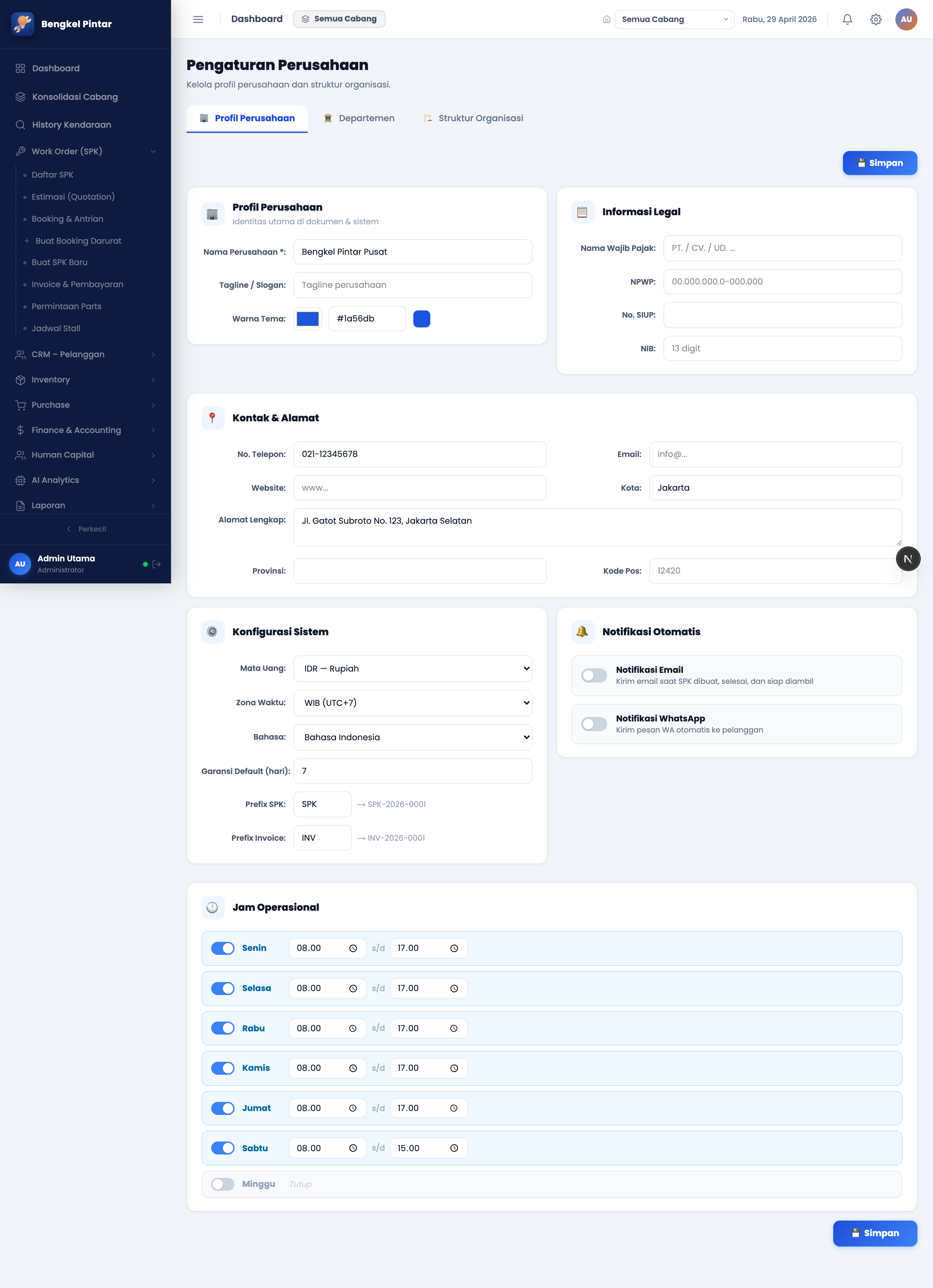Open the Zona Waktu dropdown
This screenshot has width=933, height=1288.
tap(413, 702)
